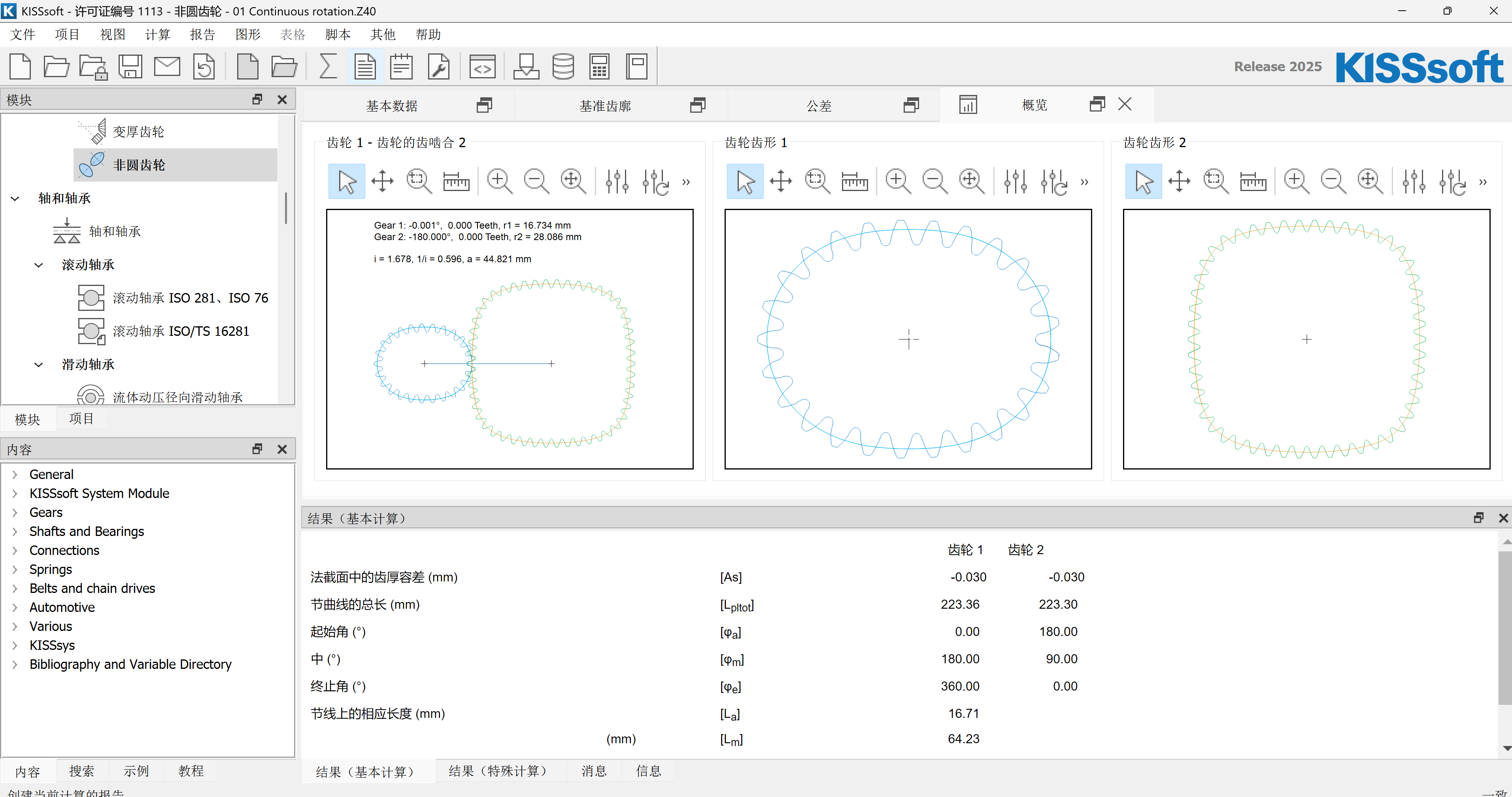Click the sigma calculate icon
1512x797 pixels.
coord(328,66)
